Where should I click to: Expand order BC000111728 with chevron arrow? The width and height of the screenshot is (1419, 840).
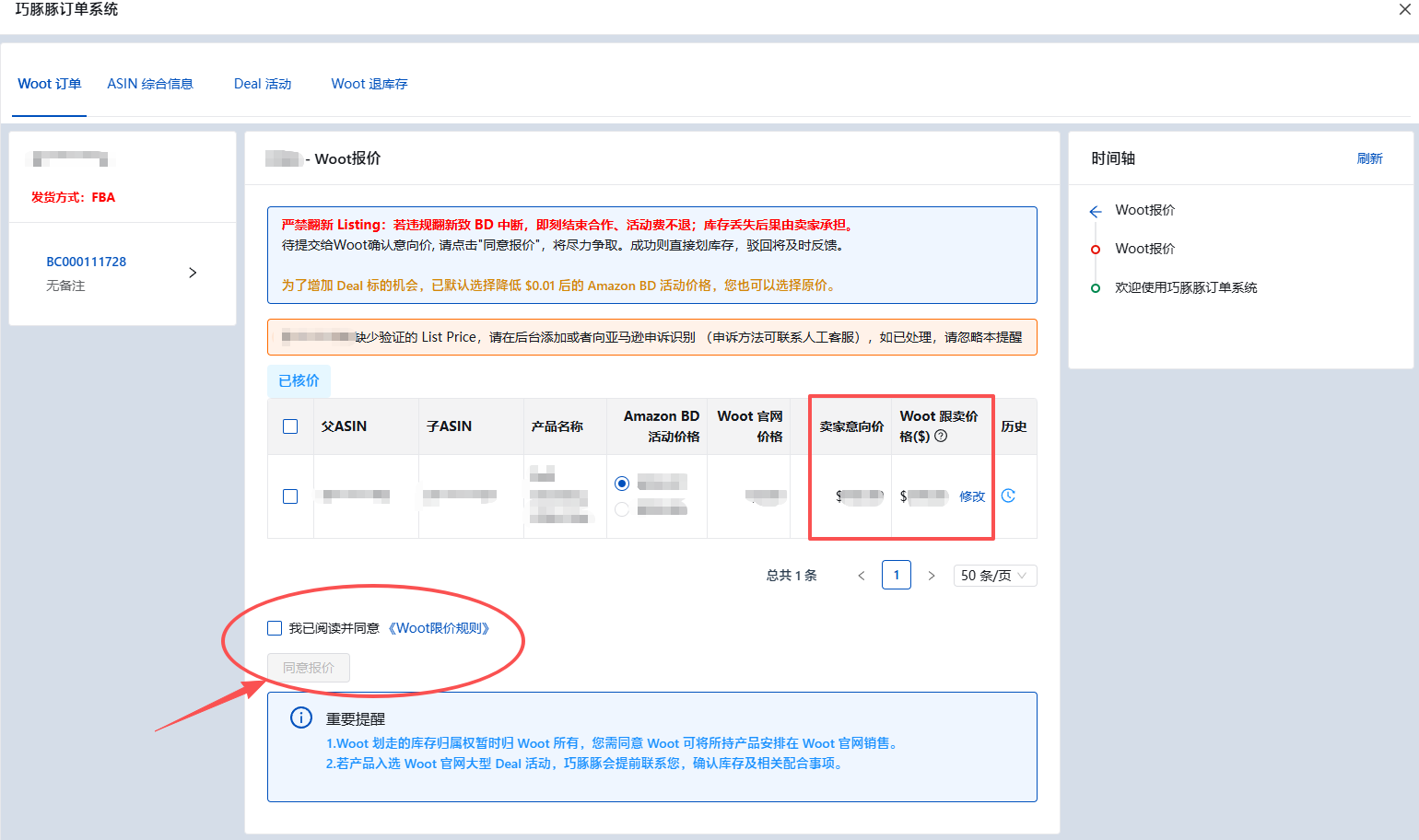point(193,273)
